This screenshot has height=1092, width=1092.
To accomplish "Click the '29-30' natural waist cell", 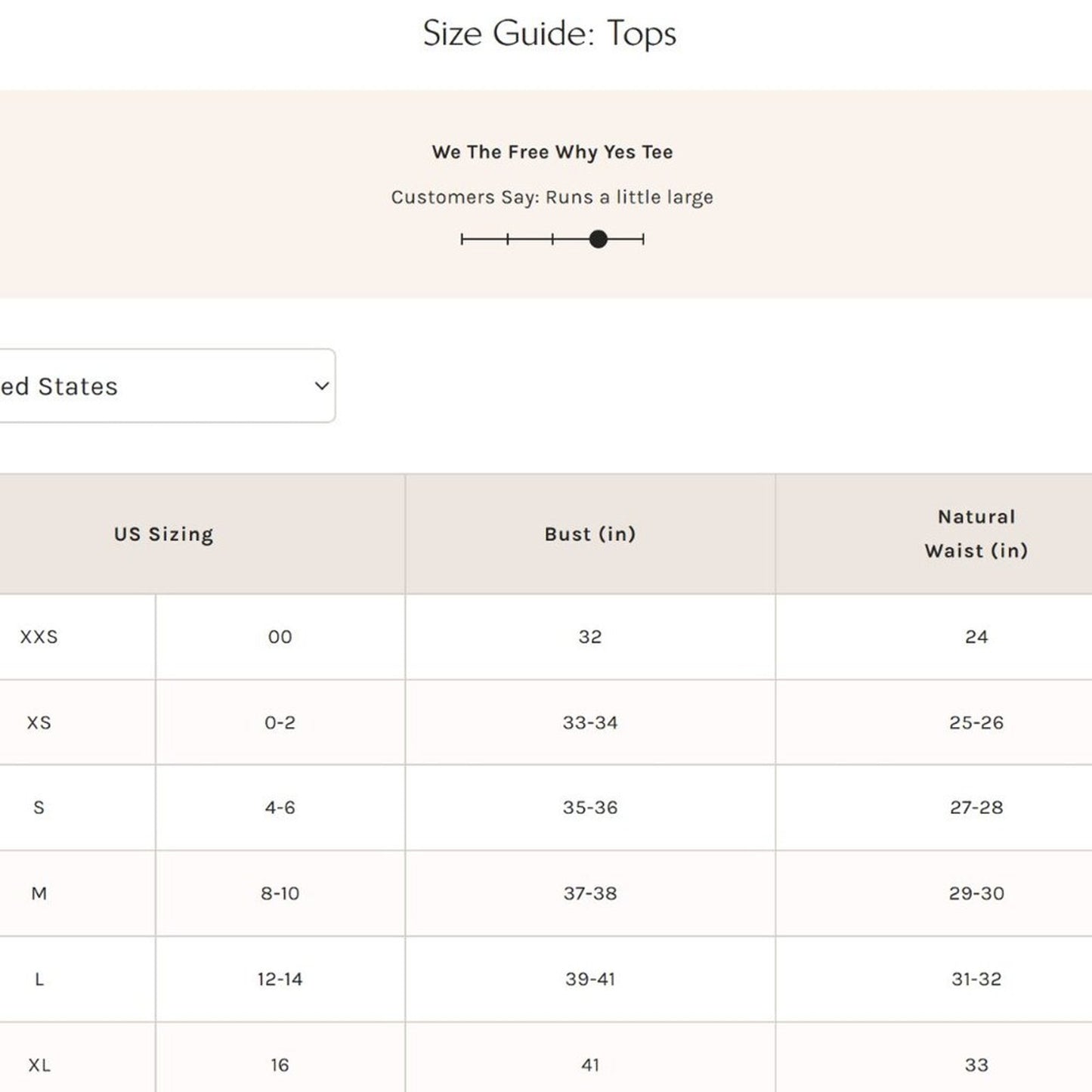I will pos(976,893).
